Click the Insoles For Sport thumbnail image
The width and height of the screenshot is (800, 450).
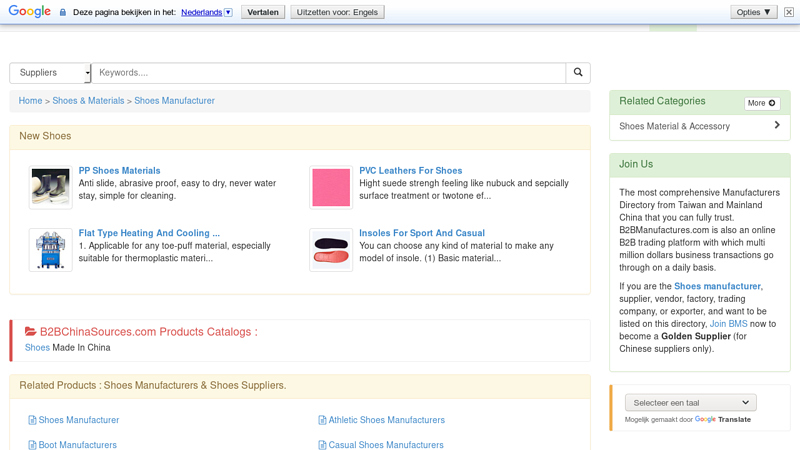pos(331,250)
